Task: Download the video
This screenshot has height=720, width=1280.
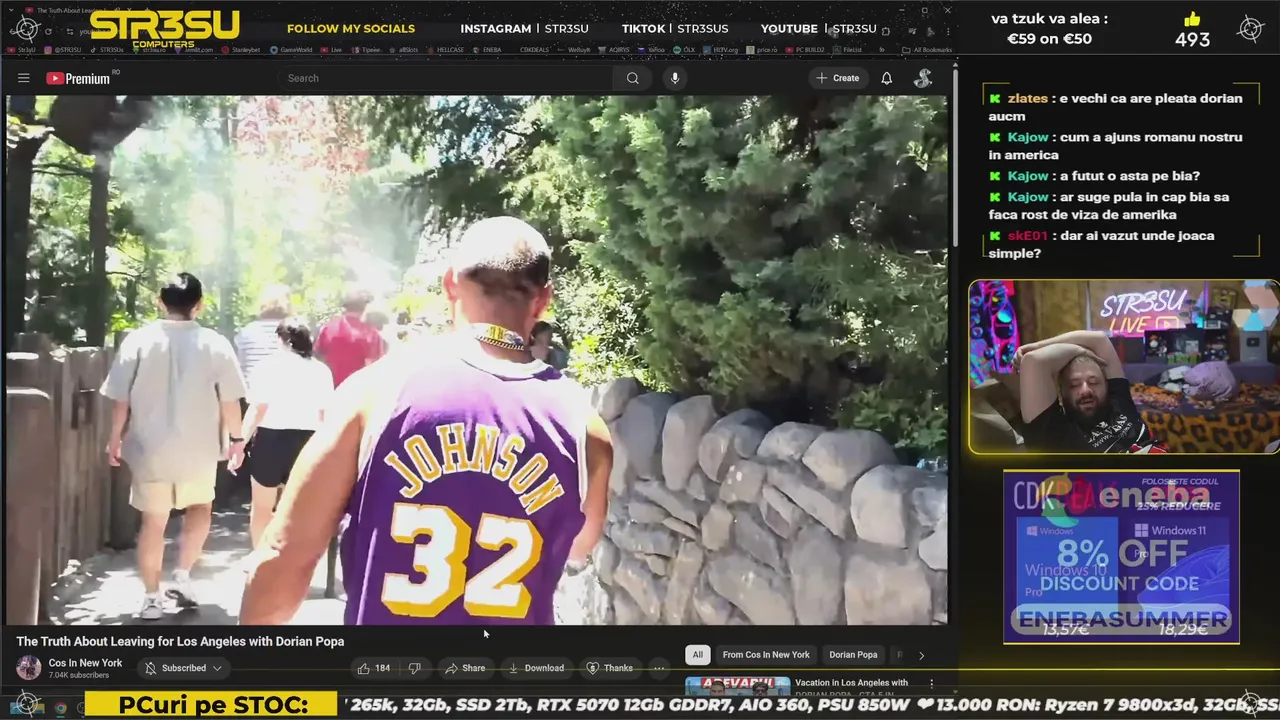Action: 536,668
